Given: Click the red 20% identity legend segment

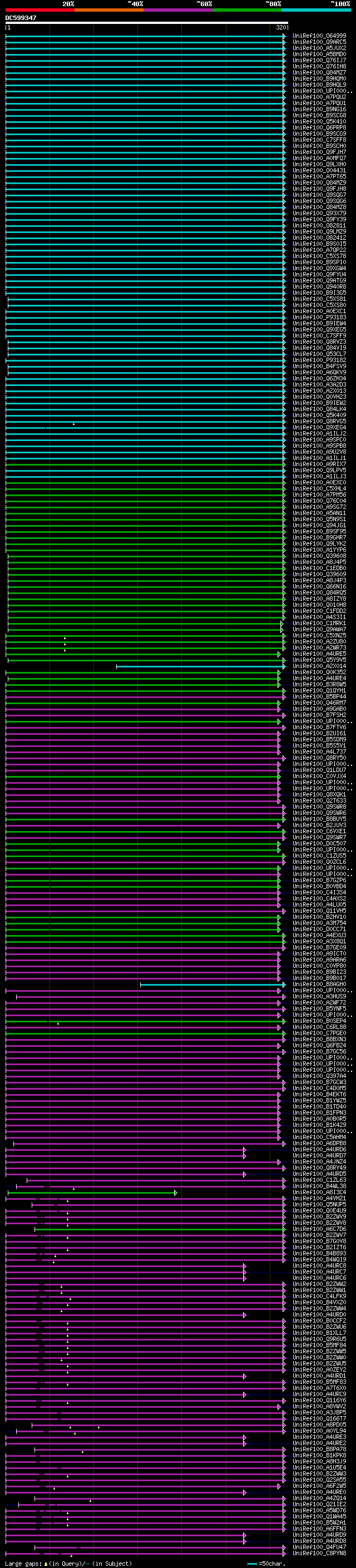Looking at the screenshot, I should point(39,10).
